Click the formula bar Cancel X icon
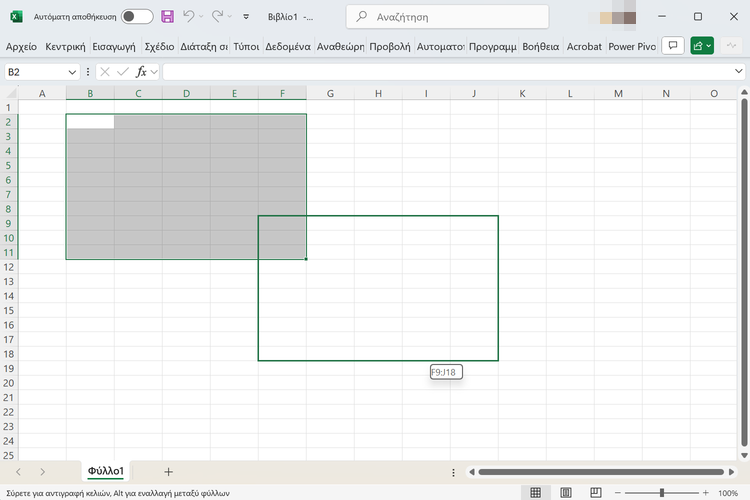750x500 pixels. coord(105,72)
